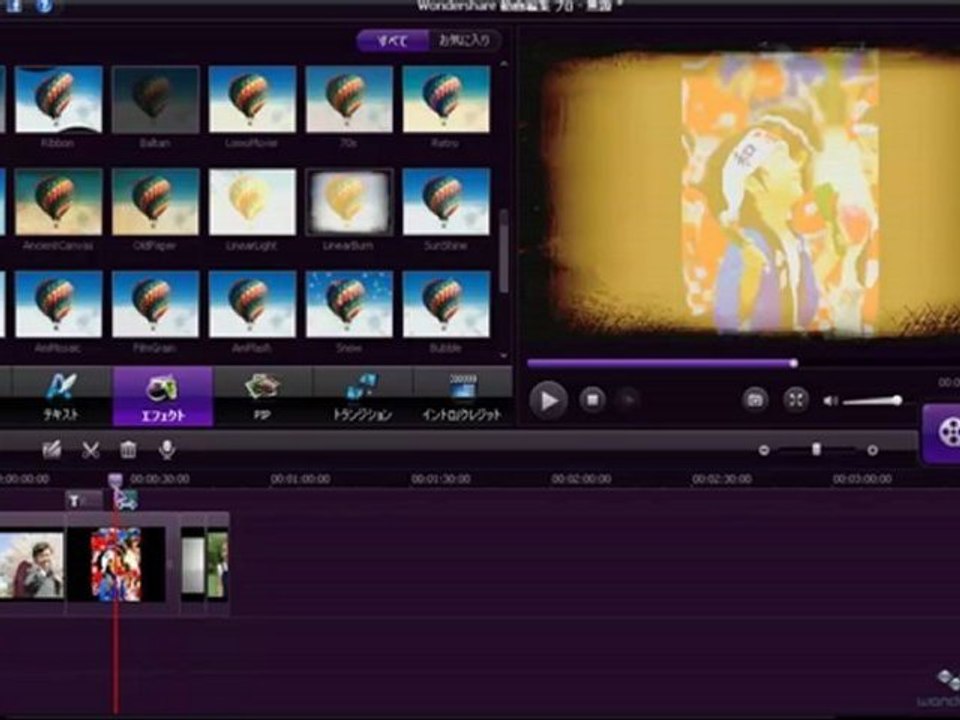Adjust the preview volume slider
Image resolution: width=960 pixels, height=720 pixels.
(872, 401)
